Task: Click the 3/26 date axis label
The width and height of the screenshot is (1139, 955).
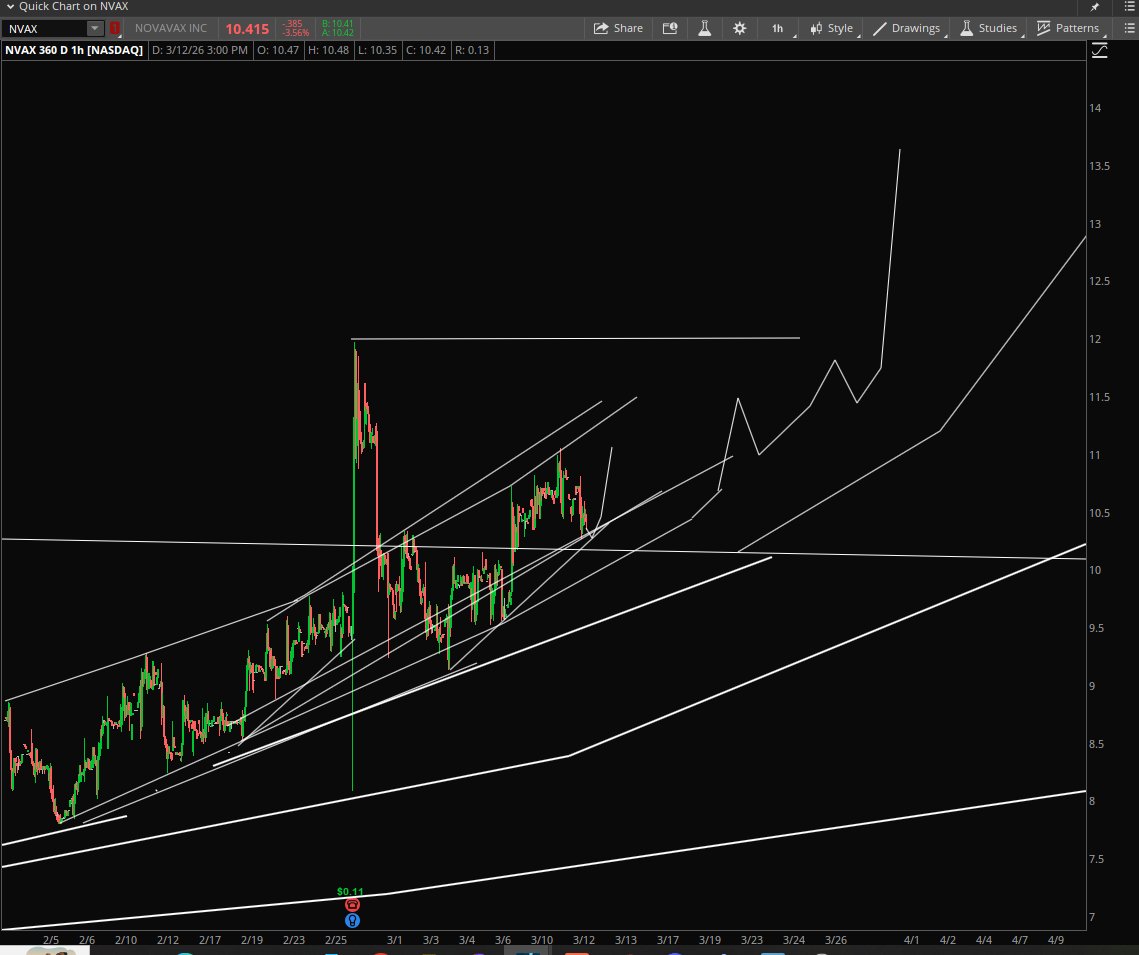Action: click(836, 940)
